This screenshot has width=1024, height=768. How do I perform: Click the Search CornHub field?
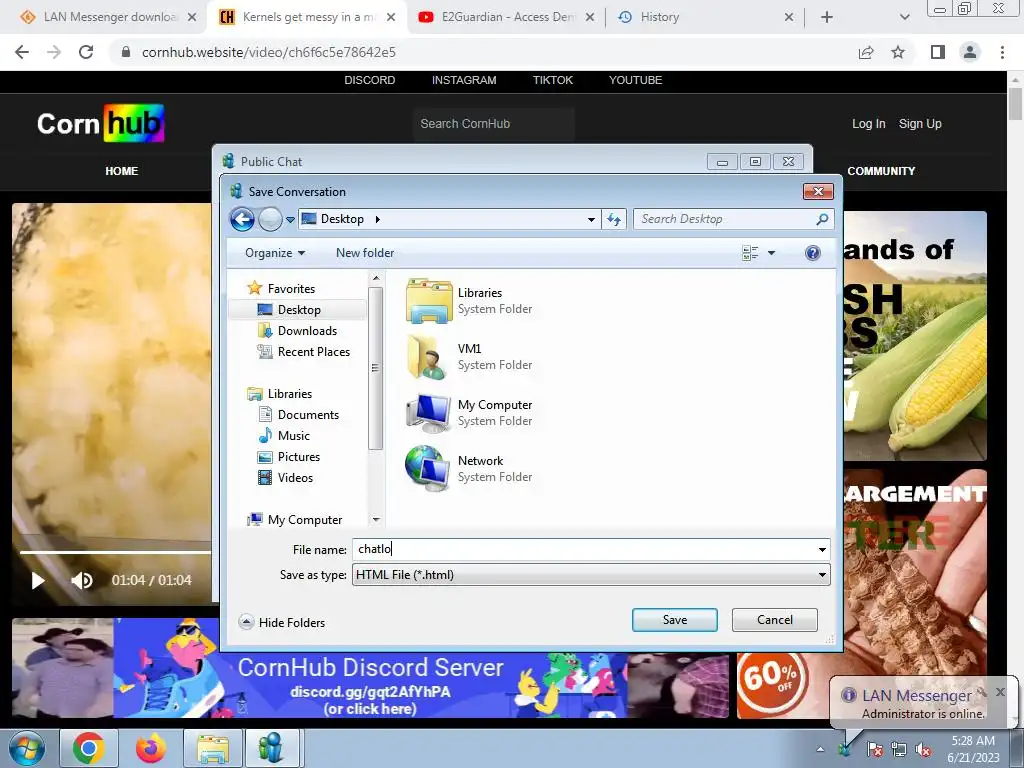[x=494, y=124]
